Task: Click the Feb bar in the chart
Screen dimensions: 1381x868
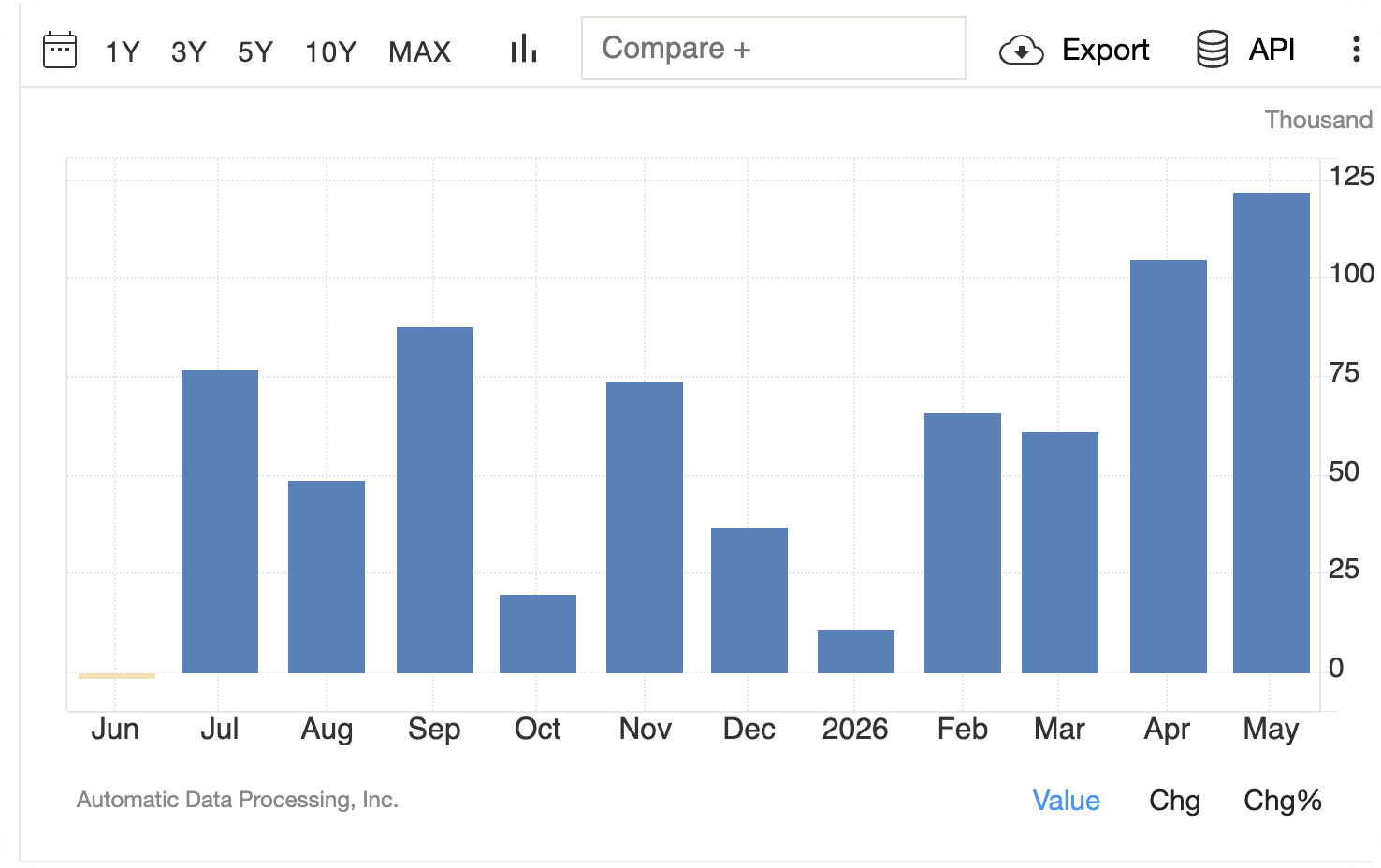Action: (x=963, y=543)
